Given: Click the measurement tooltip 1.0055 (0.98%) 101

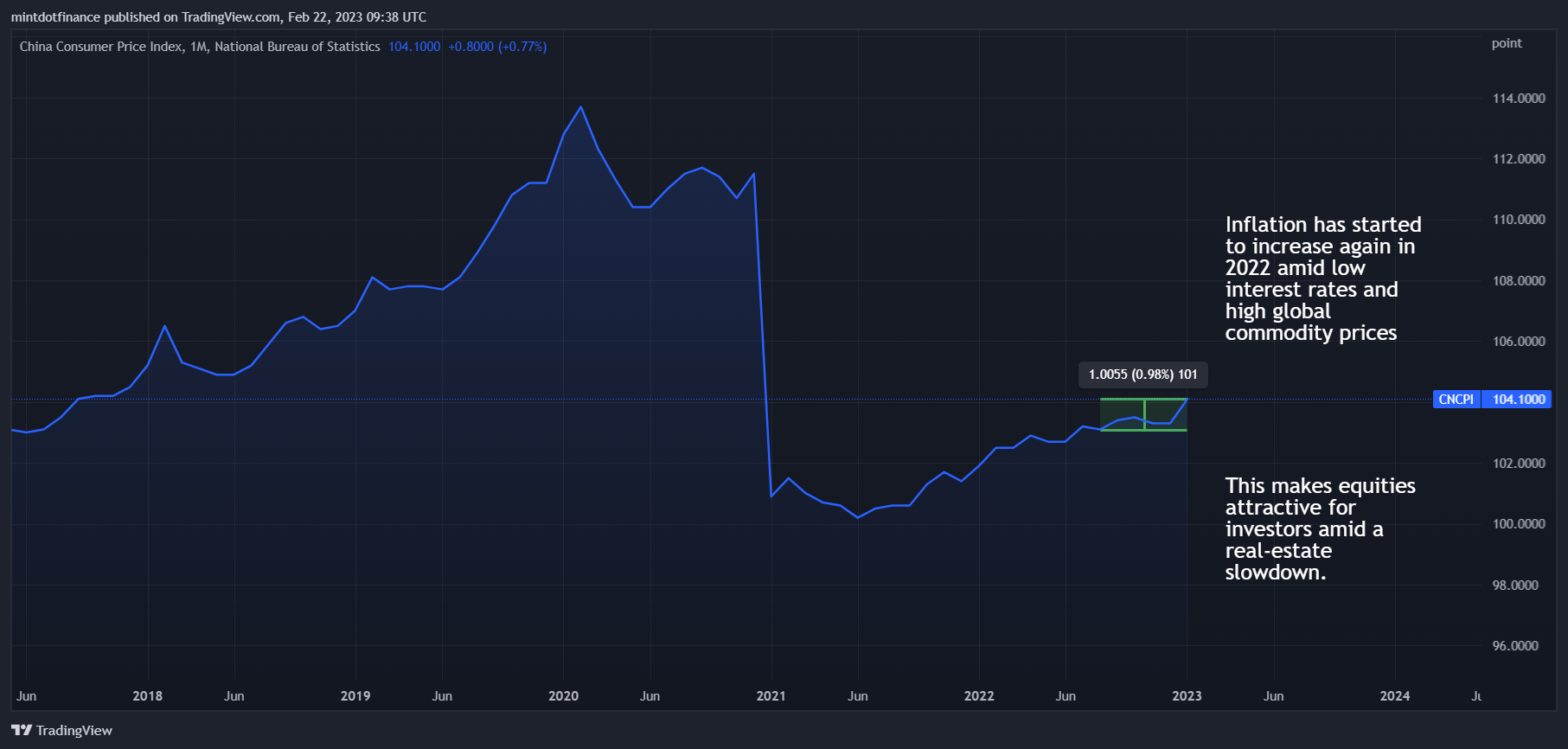Looking at the screenshot, I should click(1143, 374).
